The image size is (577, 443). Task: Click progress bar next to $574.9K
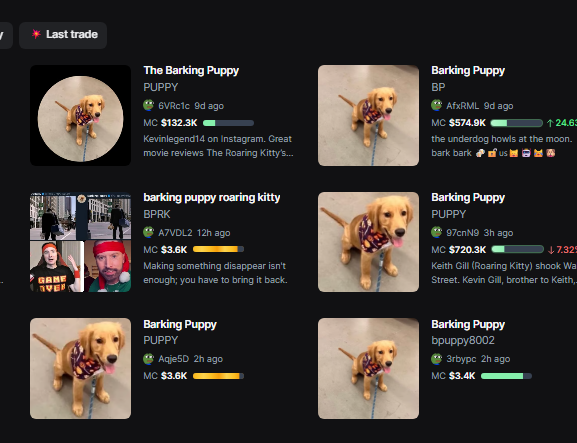point(517,123)
